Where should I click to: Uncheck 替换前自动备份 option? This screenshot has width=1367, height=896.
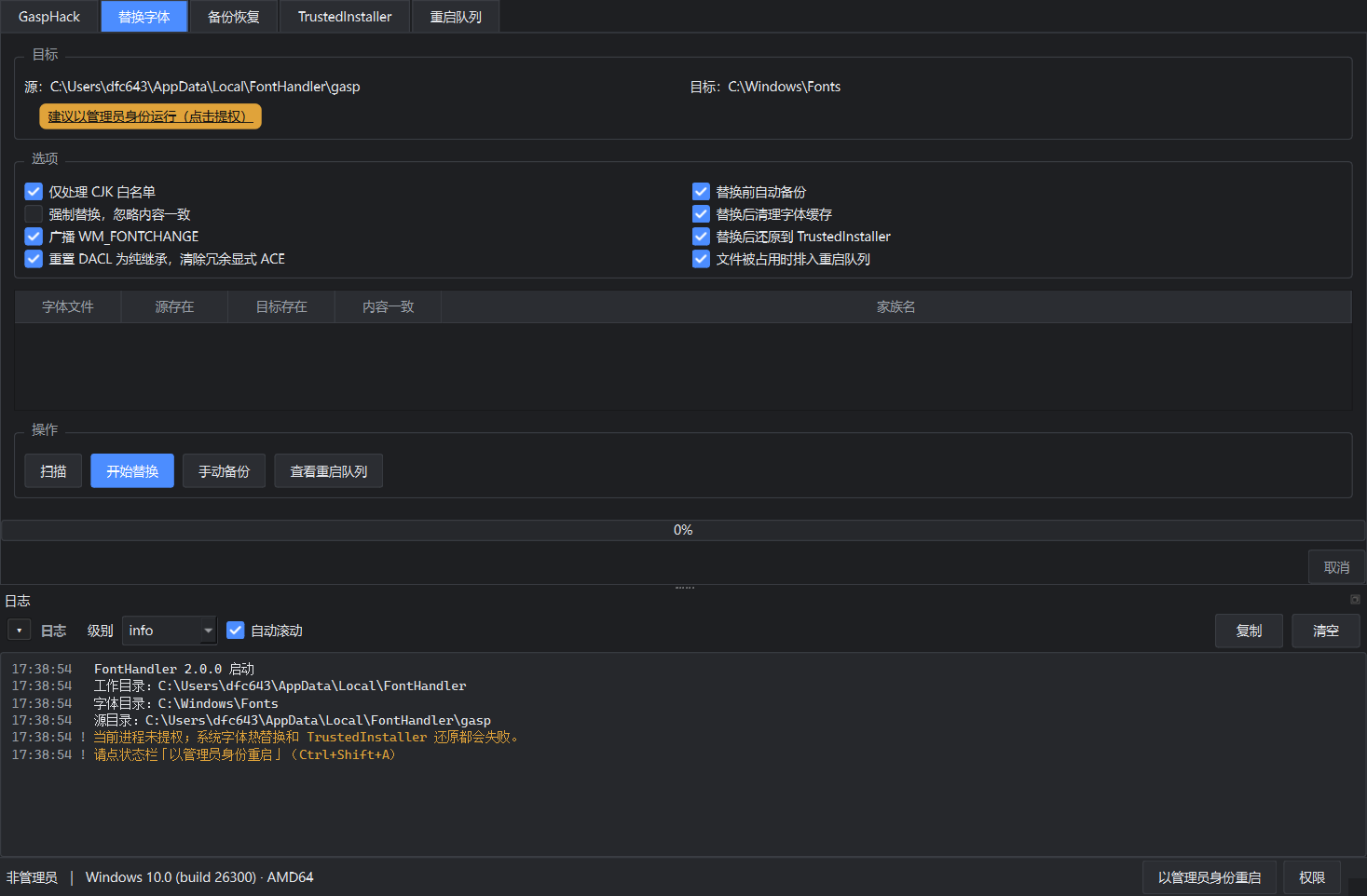tap(702, 192)
